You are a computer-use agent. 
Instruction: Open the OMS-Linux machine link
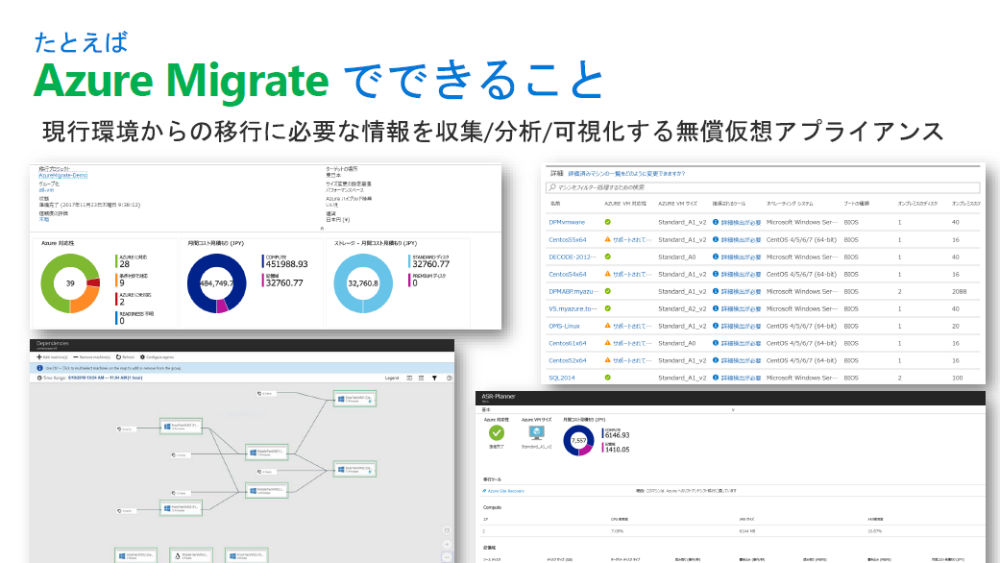click(564, 326)
